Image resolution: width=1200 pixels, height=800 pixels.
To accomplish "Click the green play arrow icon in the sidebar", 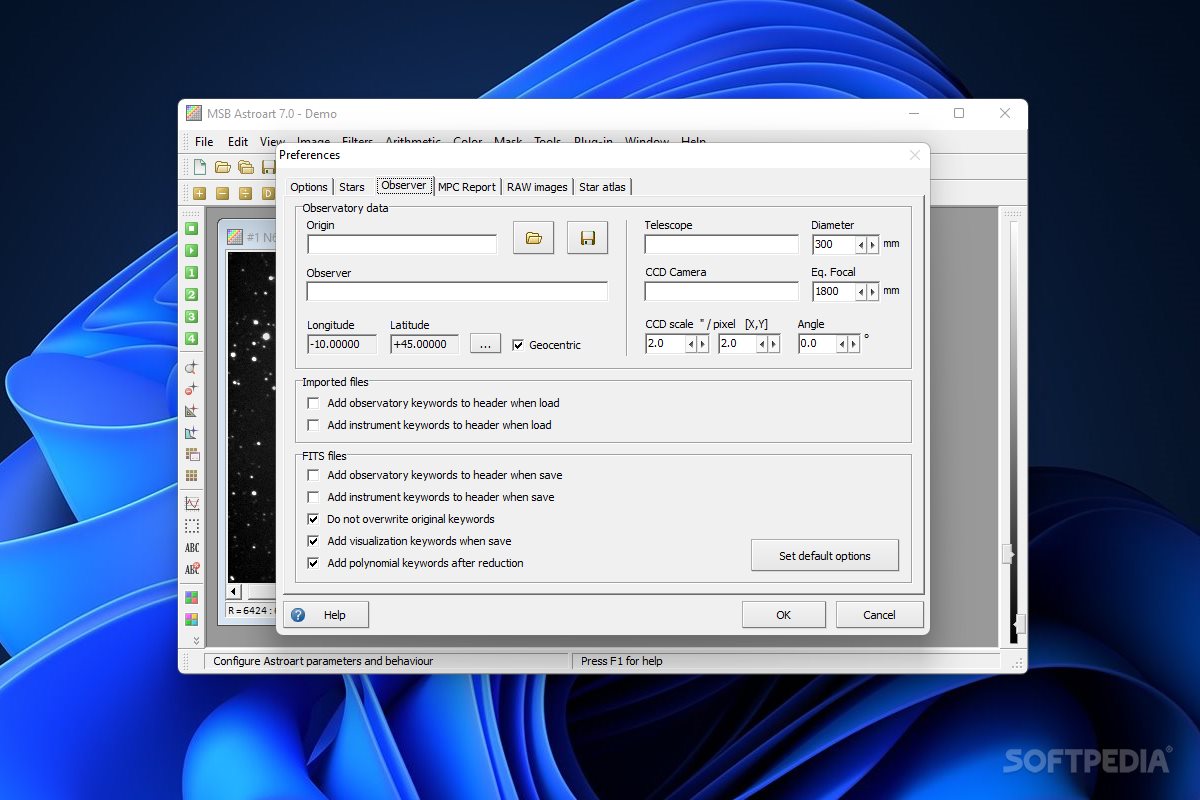I will pyautogui.click(x=191, y=250).
